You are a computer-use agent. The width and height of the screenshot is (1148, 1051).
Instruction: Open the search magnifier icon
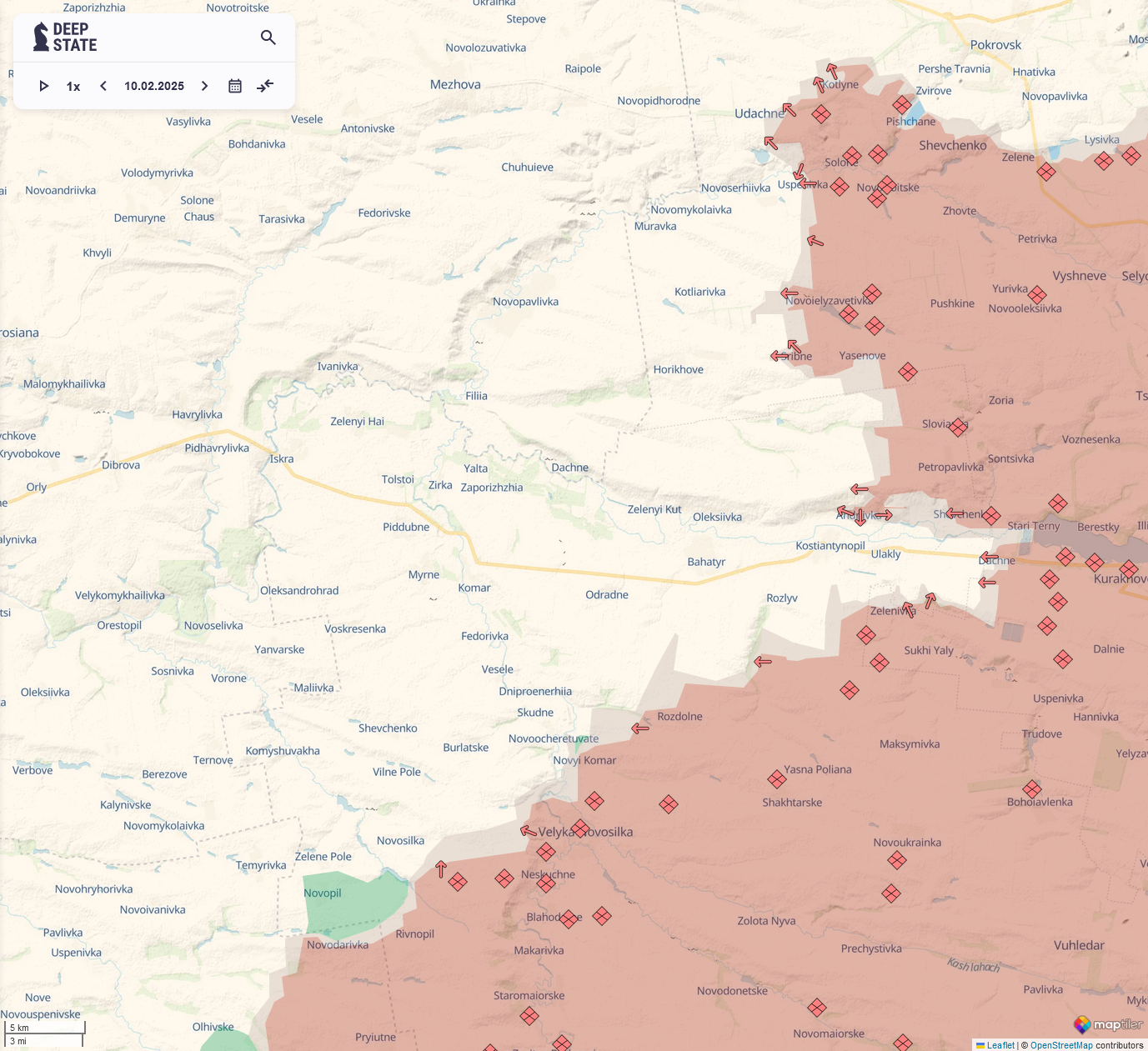pos(268,38)
